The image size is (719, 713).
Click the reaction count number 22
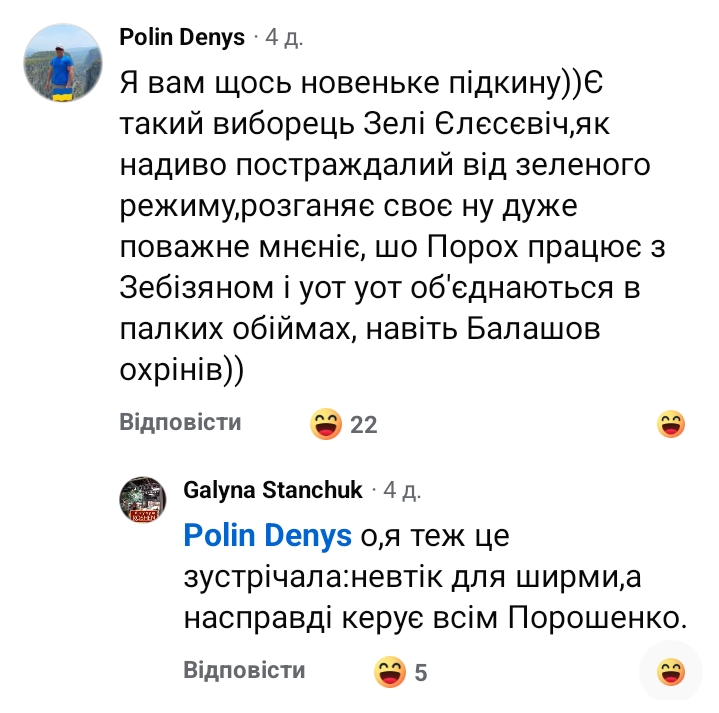pyautogui.click(x=364, y=425)
